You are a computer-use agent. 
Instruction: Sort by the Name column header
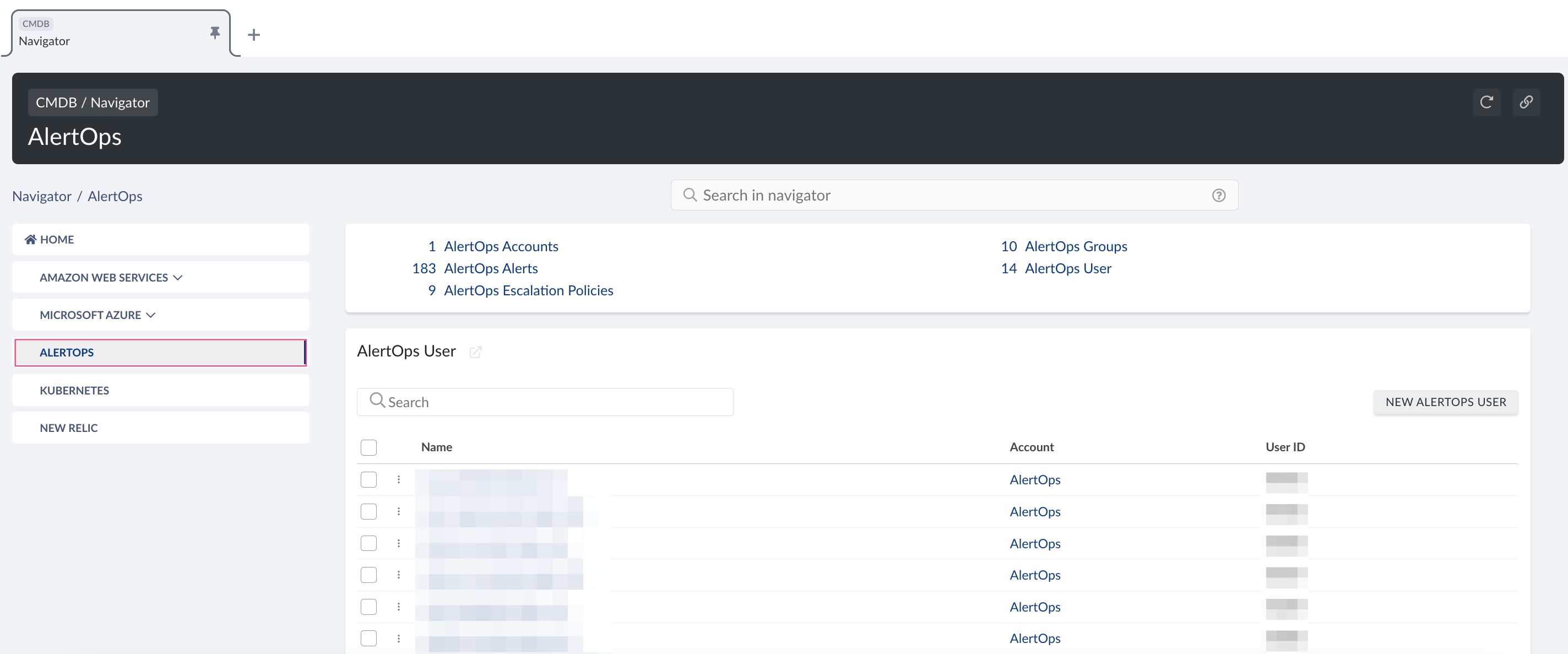coord(436,447)
